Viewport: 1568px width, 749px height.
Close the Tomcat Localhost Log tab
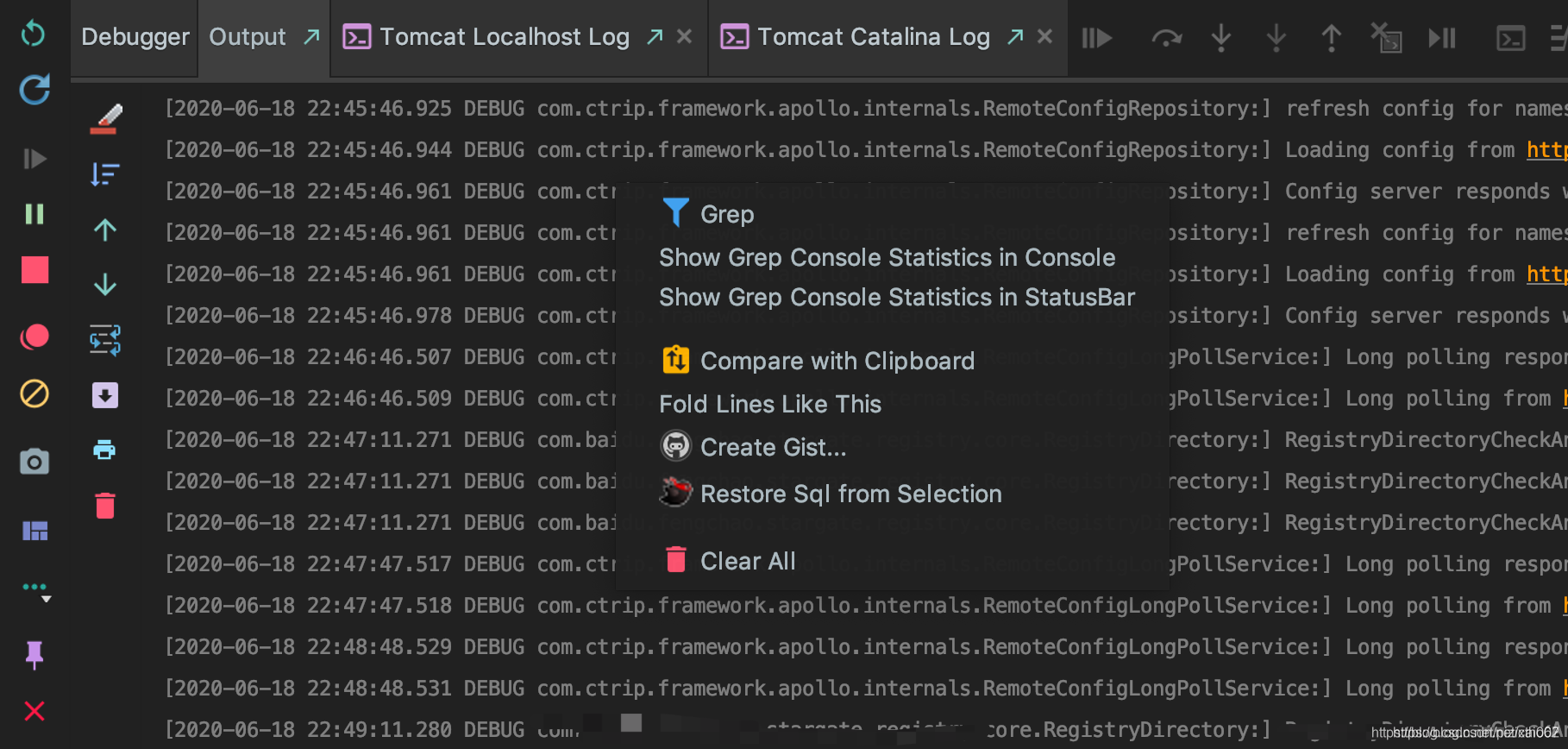pyautogui.click(x=684, y=36)
